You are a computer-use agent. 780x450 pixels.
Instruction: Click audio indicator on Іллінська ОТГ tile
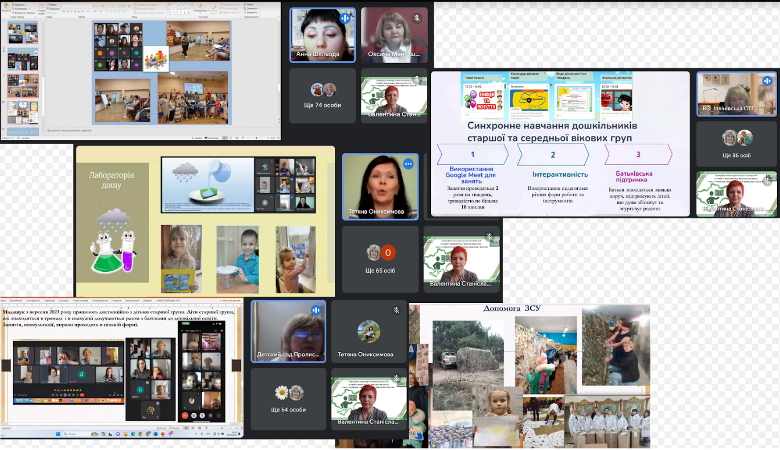coord(767,81)
